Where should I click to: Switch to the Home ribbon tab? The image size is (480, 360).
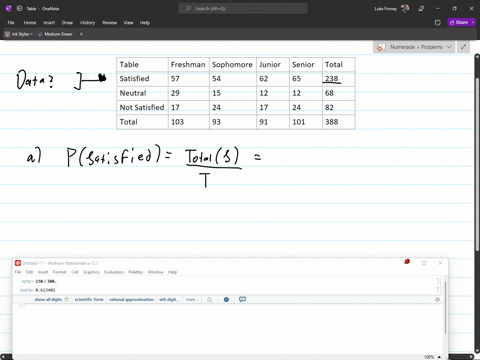tap(30, 23)
